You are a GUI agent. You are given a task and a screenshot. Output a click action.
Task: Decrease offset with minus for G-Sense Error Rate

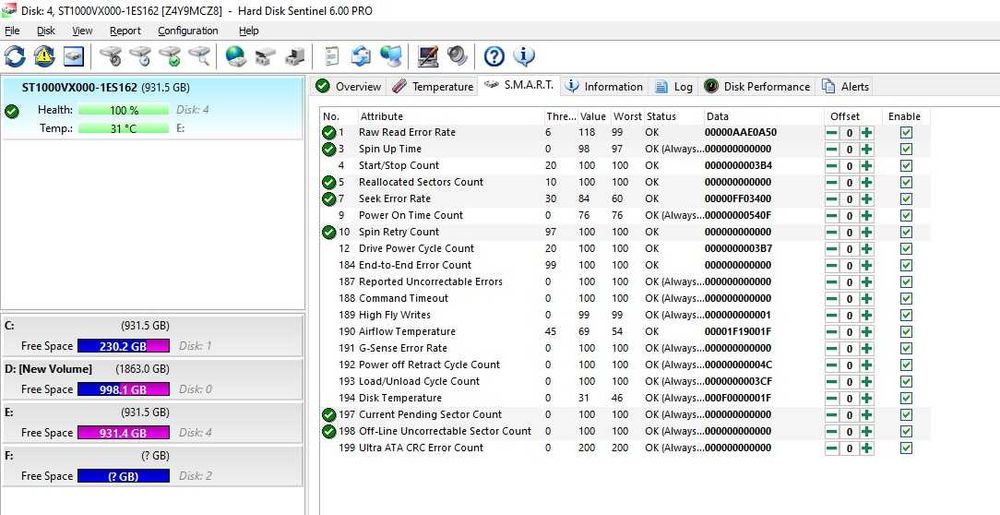tap(832, 349)
